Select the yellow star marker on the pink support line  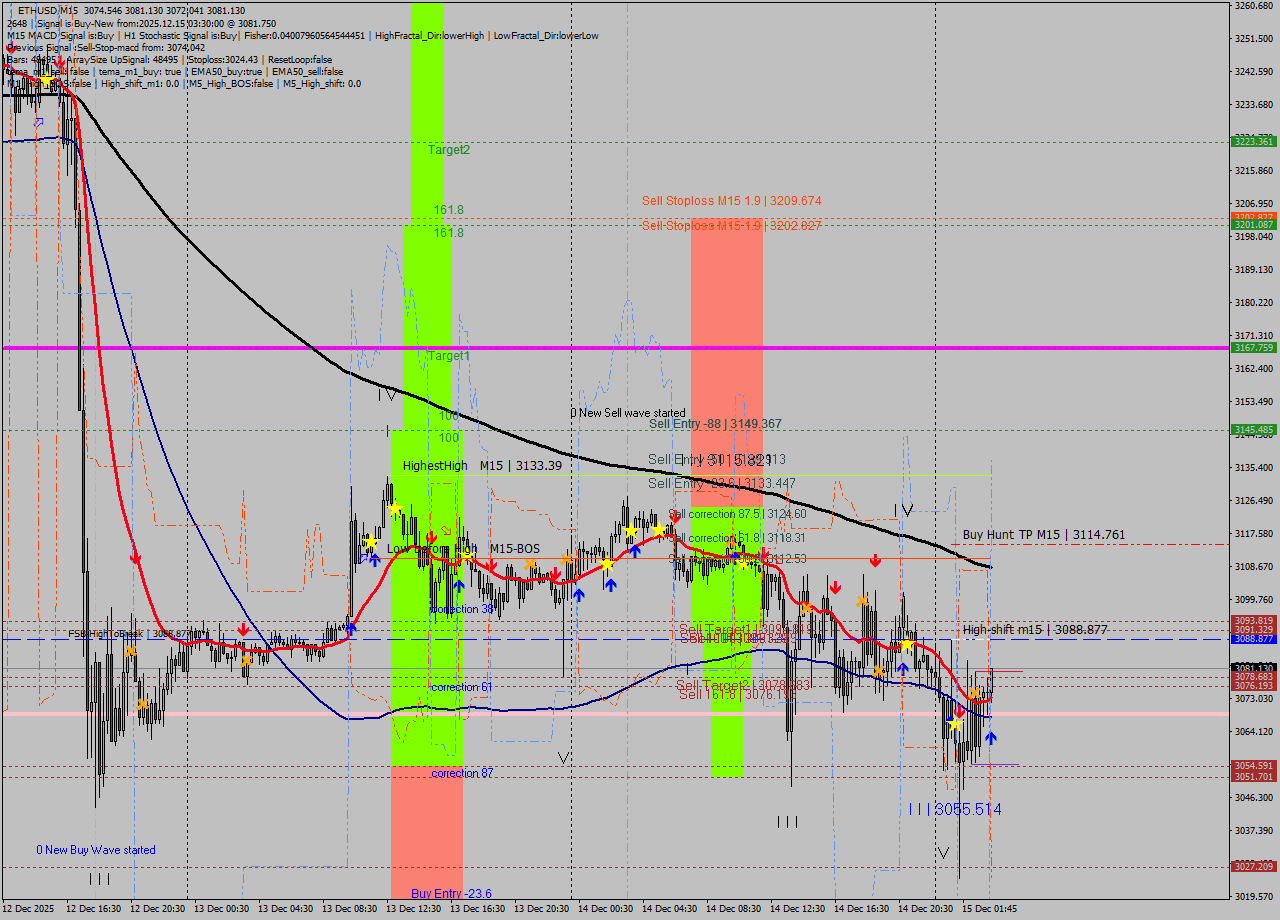click(955, 722)
